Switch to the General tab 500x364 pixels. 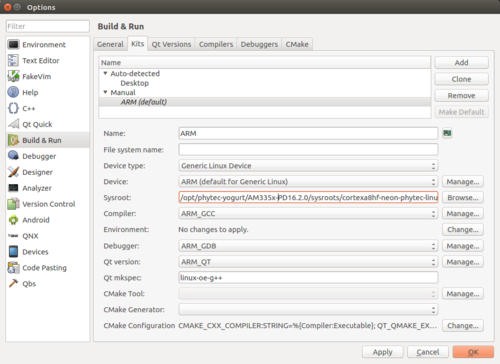[x=110, y=44]
